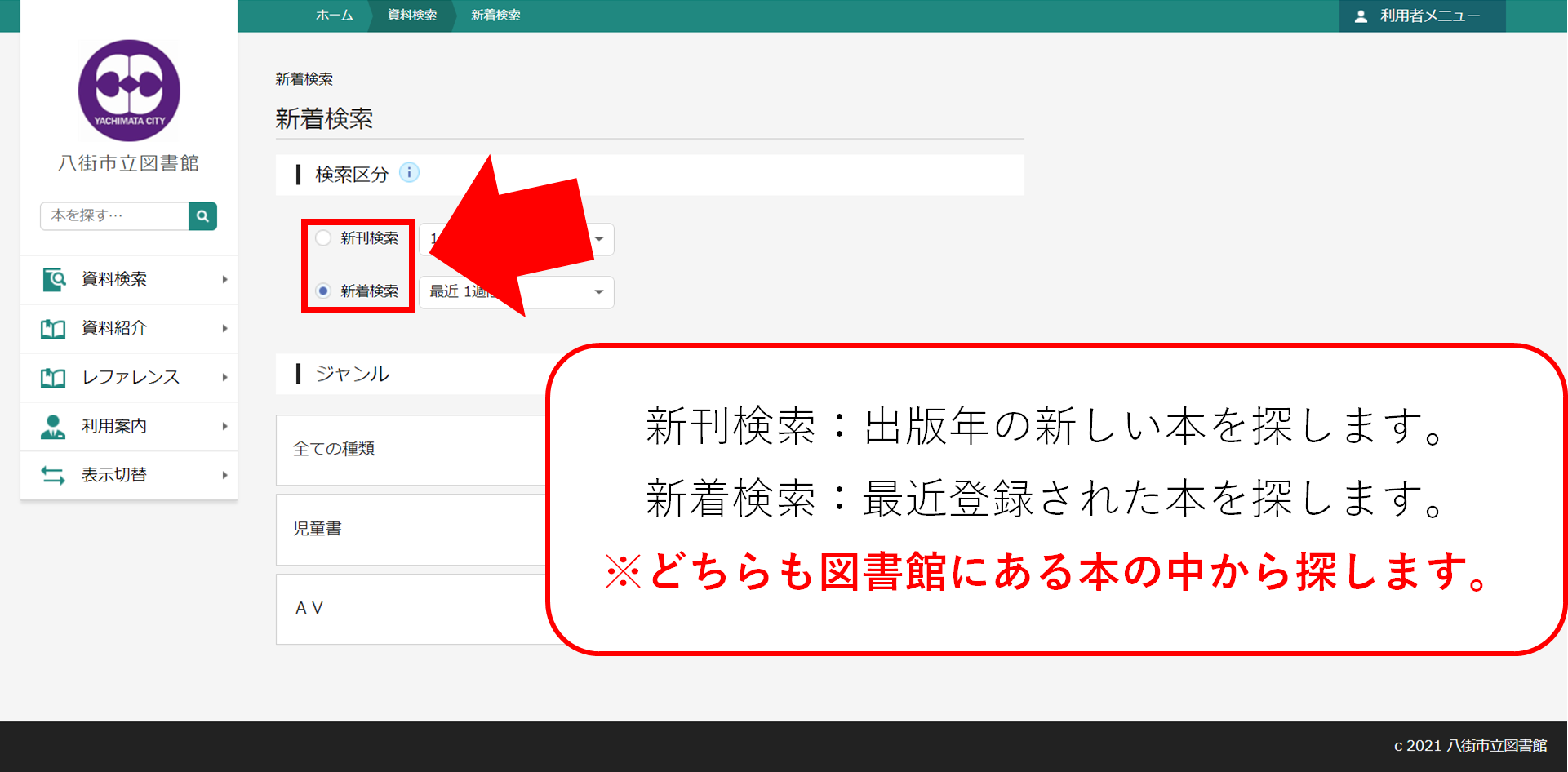Click the レファレンス book icon
Image resolution: width=1568 pixels, height=772 pixels.
(x=54, y=377)
